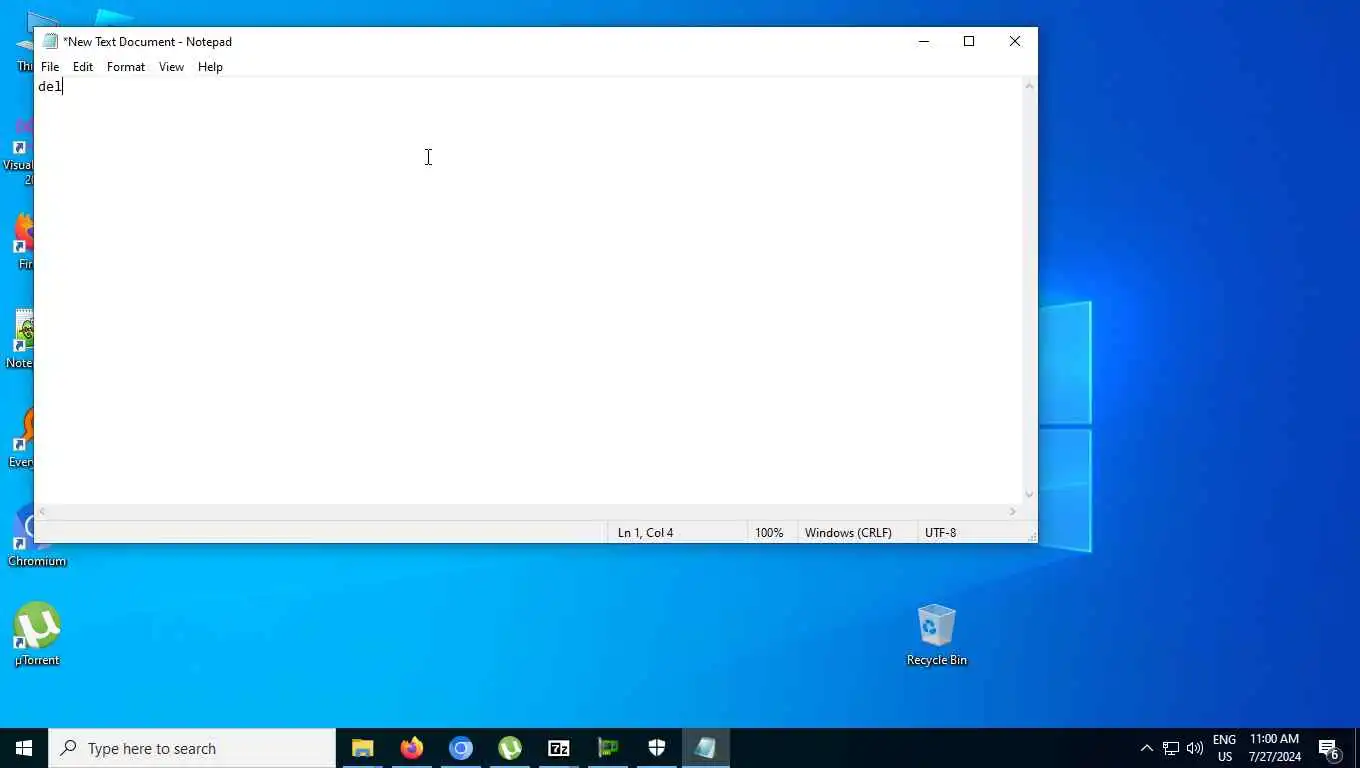Open the View menu in Notepad
Screen dimensions: 1360x768
tap(171, 67)
